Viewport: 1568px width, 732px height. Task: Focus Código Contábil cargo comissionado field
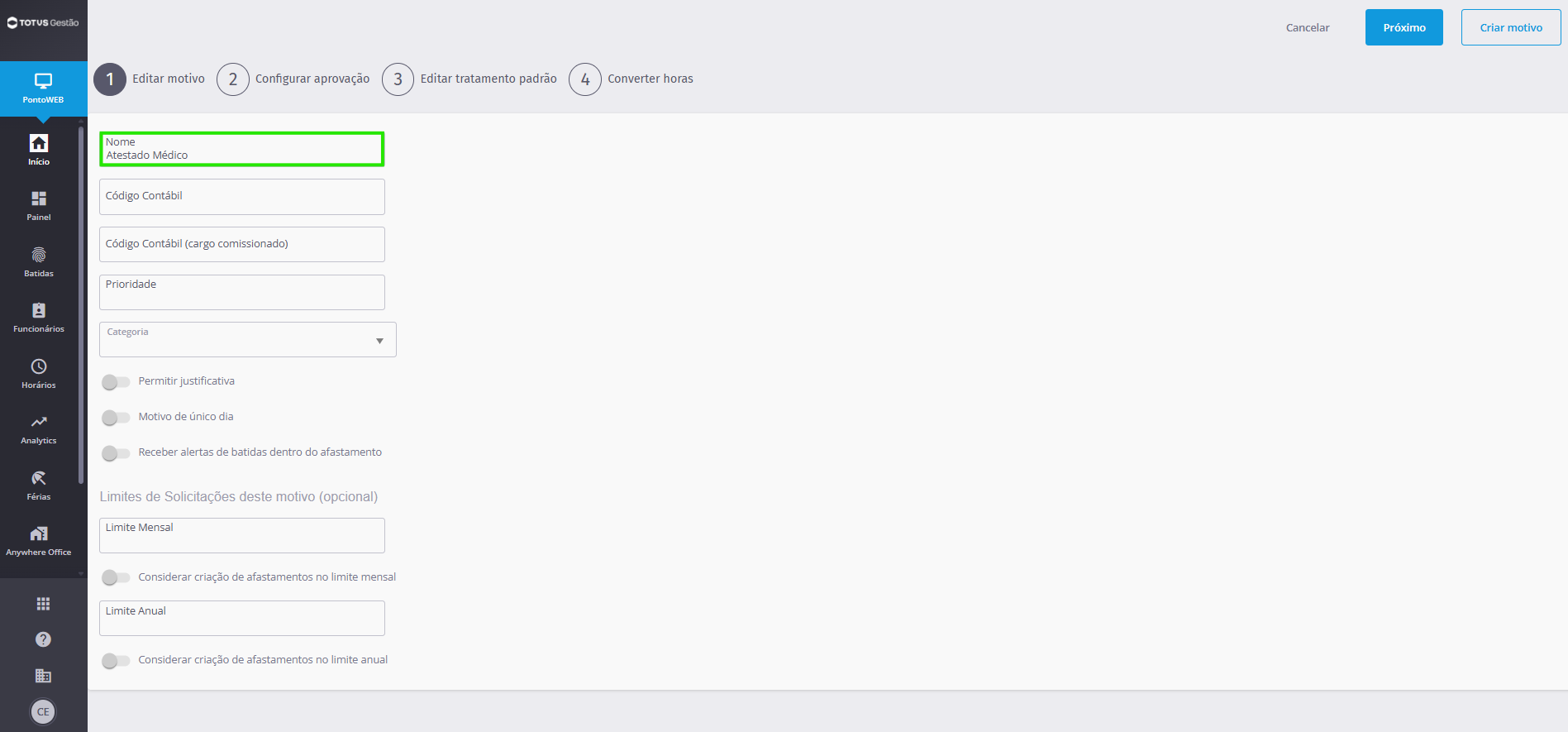[x=242, y=245]
